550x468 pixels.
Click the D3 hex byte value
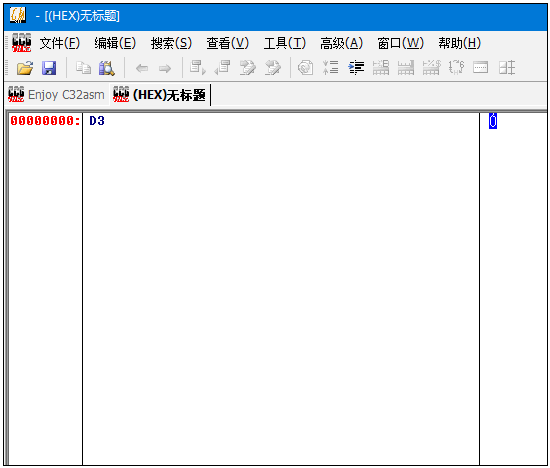click(x=97, y=121)
